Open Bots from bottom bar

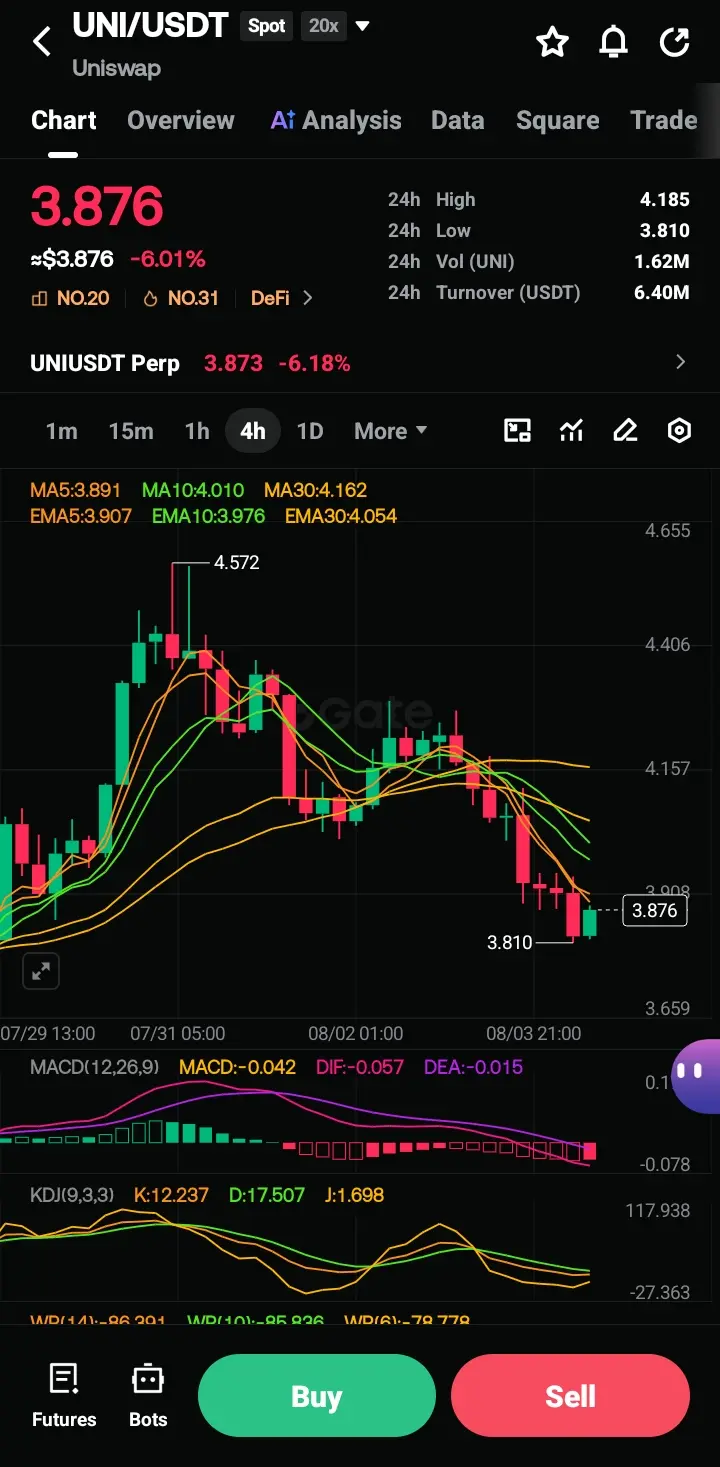[x=148, y=1396]
